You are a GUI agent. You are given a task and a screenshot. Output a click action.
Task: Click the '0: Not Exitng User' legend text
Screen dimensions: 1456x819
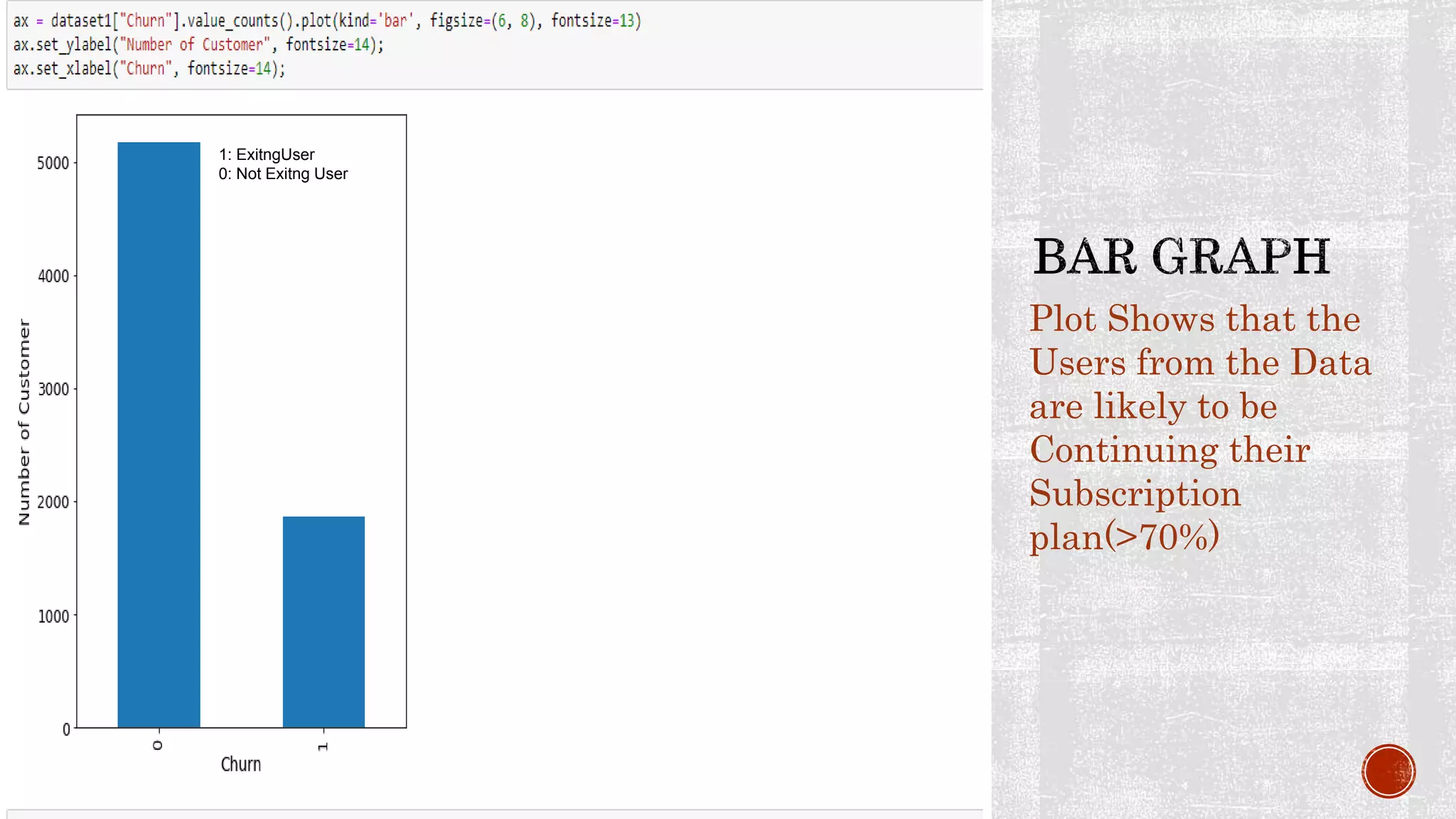(283, 174)
